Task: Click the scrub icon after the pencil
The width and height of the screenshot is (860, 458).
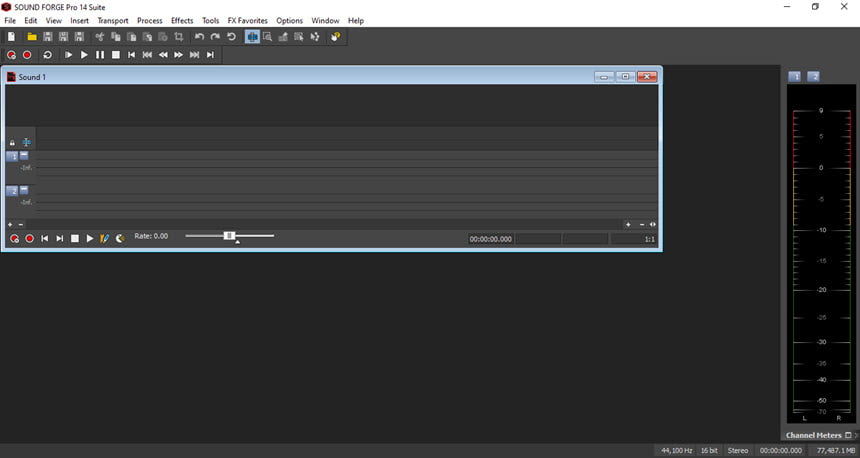Action: click(x=120, y=239)
